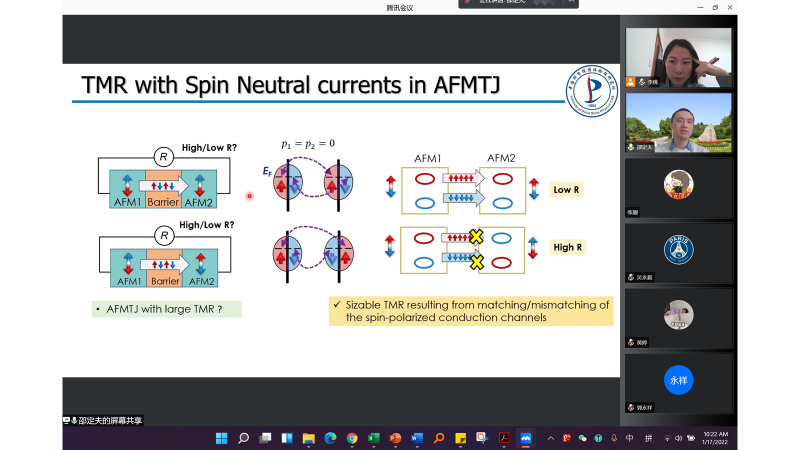800x450 pixels.
Task: Toggle the pinyin 拼 input method indicator
Action: tap(648, 438)
